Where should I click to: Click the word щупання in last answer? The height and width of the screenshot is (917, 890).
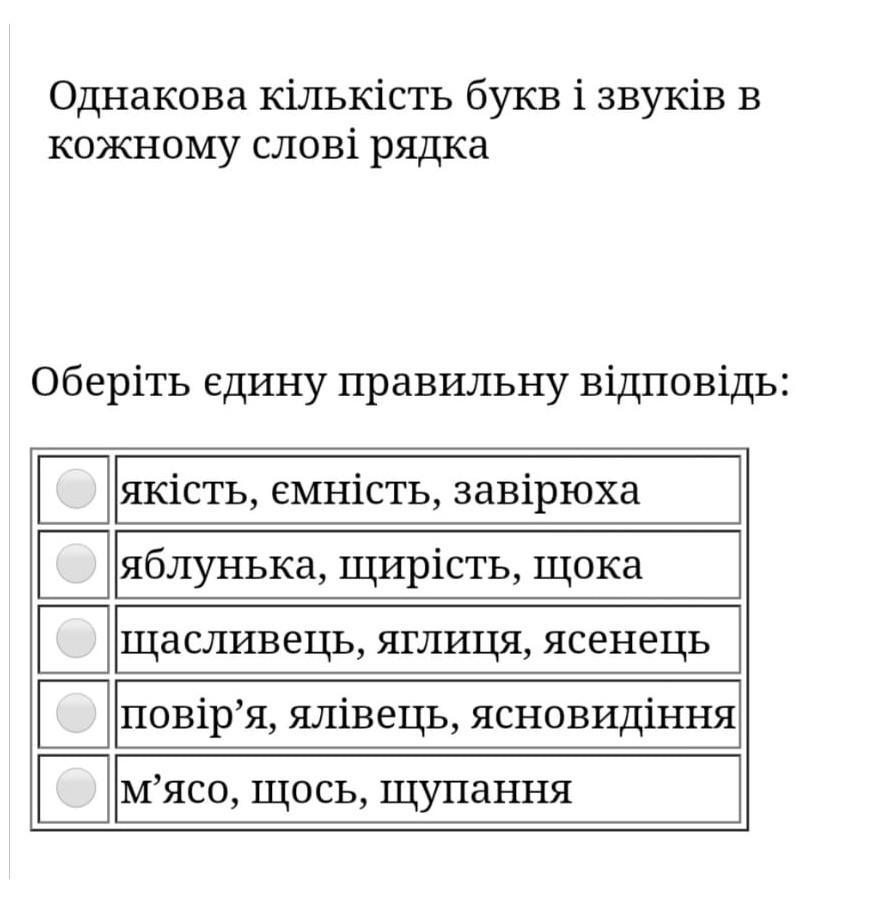476,791
